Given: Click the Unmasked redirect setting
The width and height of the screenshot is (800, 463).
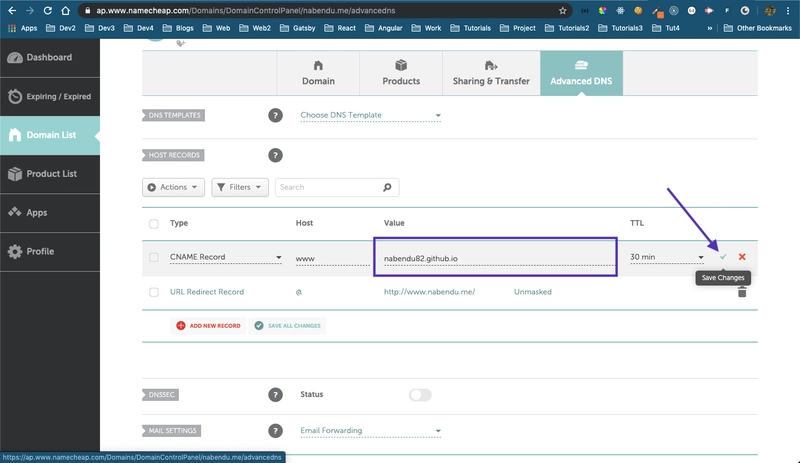Looking at the screenshot, I should tap(533, 292).
